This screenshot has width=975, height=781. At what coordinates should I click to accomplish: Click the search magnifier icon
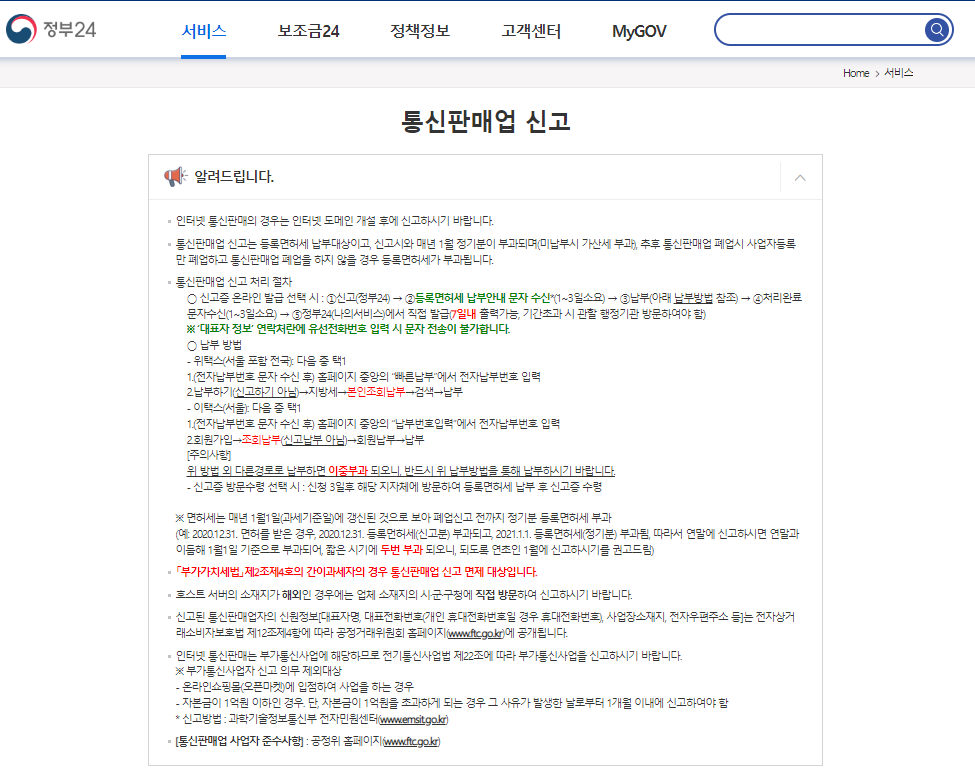click(936, 30)
